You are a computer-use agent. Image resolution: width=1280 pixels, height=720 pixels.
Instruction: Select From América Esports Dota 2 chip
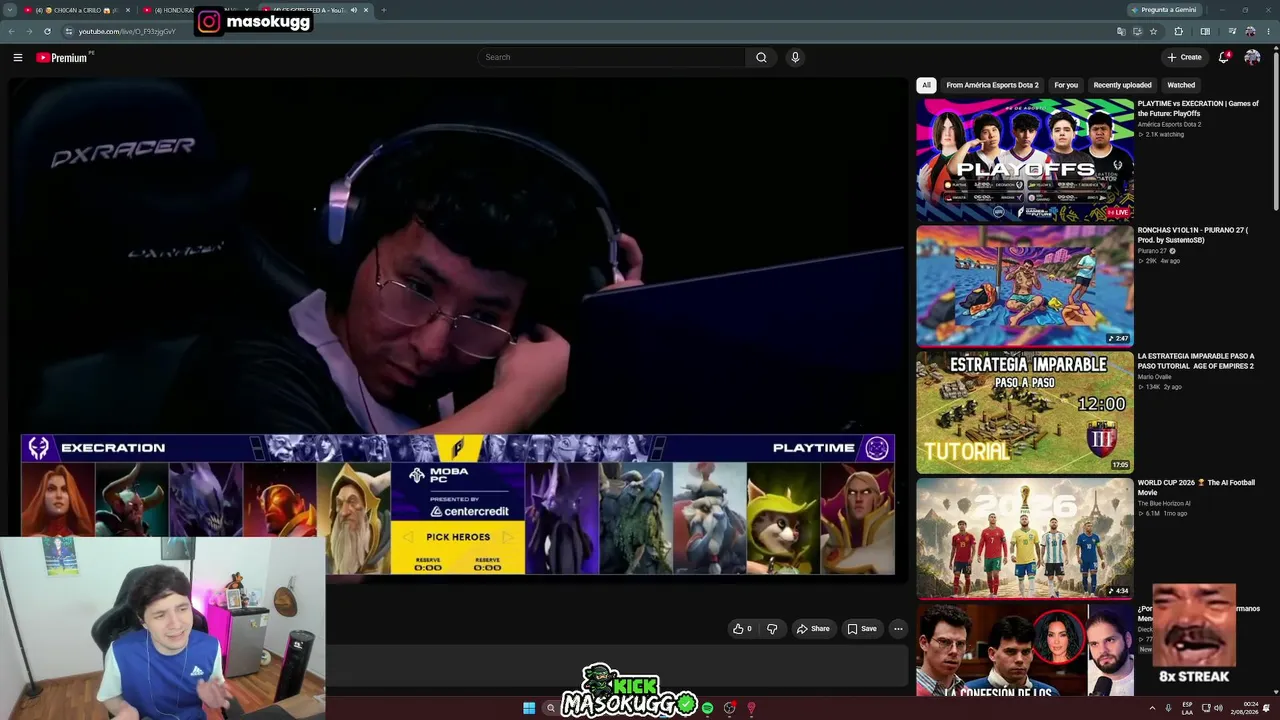(992, 85)
